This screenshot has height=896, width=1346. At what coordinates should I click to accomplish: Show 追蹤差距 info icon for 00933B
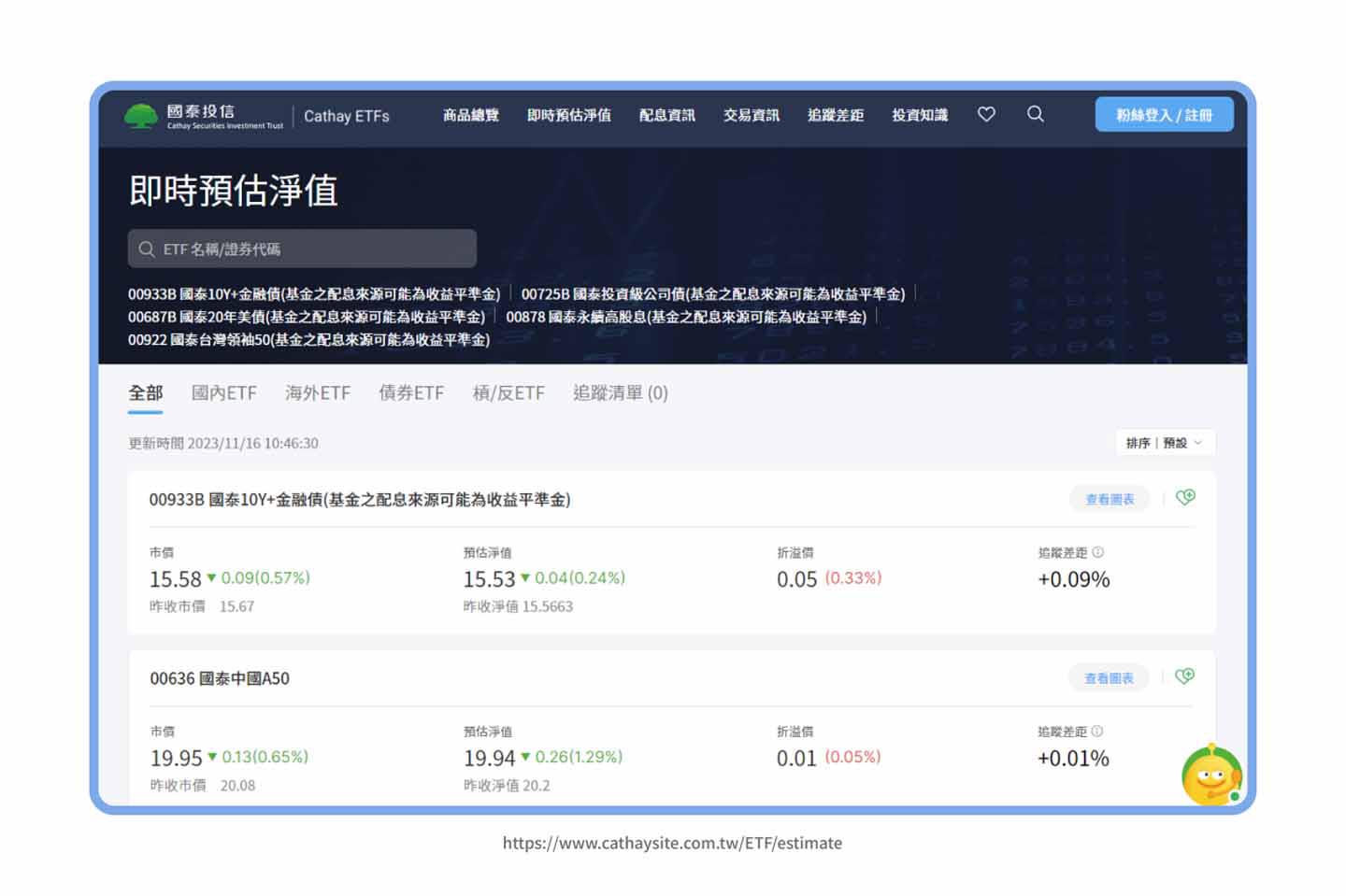pos(1098,552)
